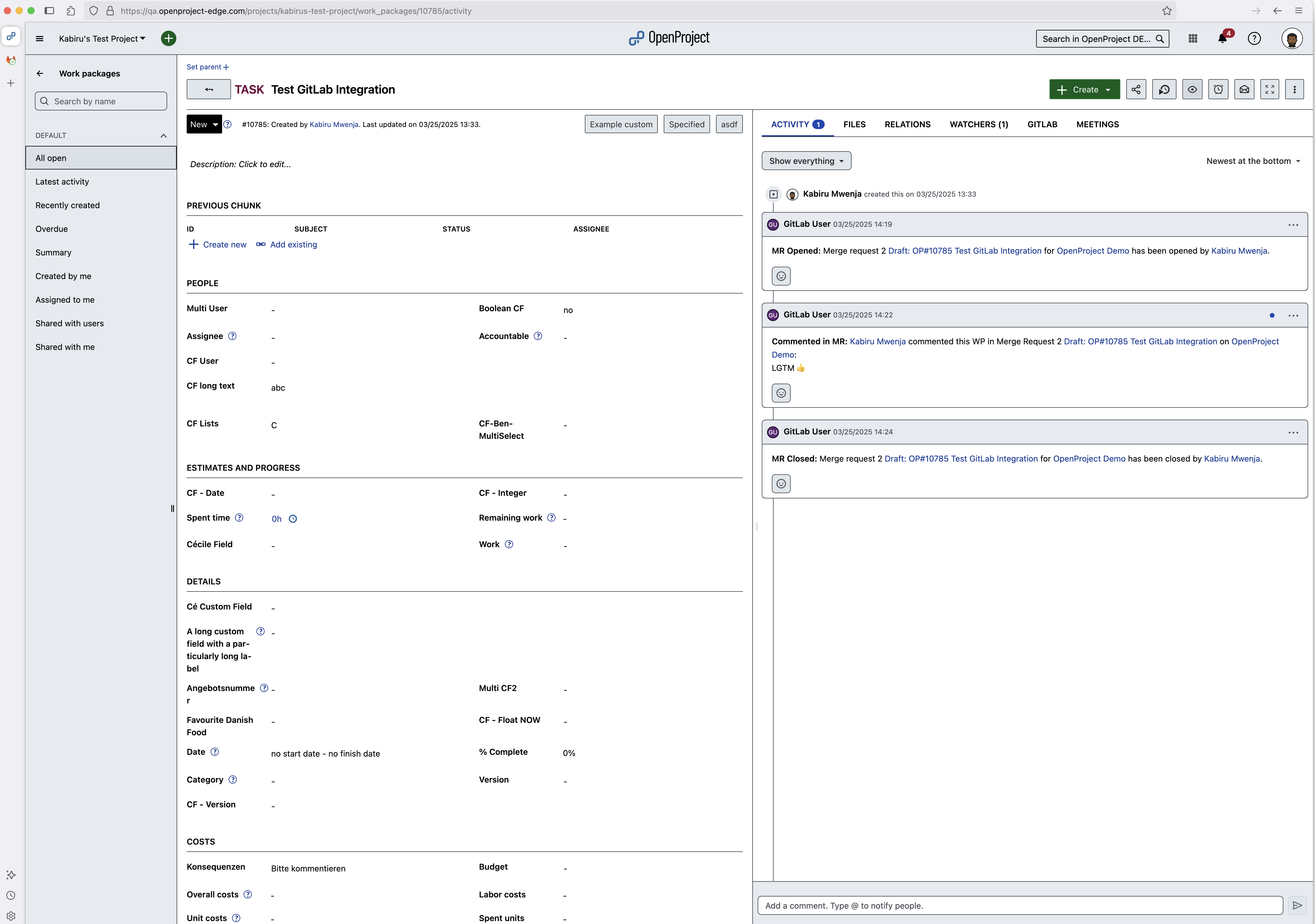Share the work package via share icon
Image resolution: width=1315 pixels, height=924 pixels.
pyautogui.click(x=1136, y=89)
